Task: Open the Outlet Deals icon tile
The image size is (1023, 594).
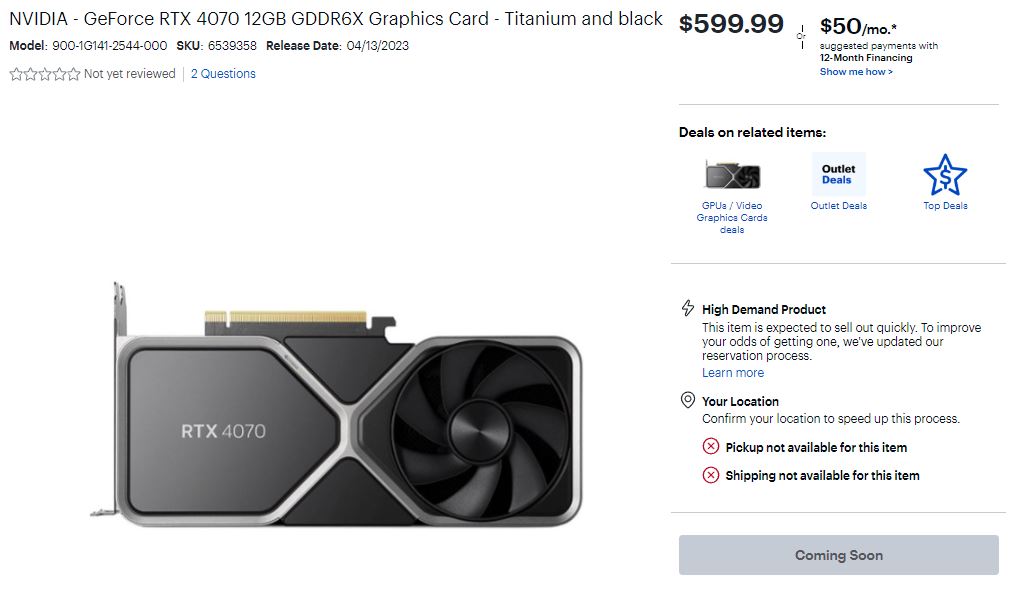Action: [x=838, y=175]
